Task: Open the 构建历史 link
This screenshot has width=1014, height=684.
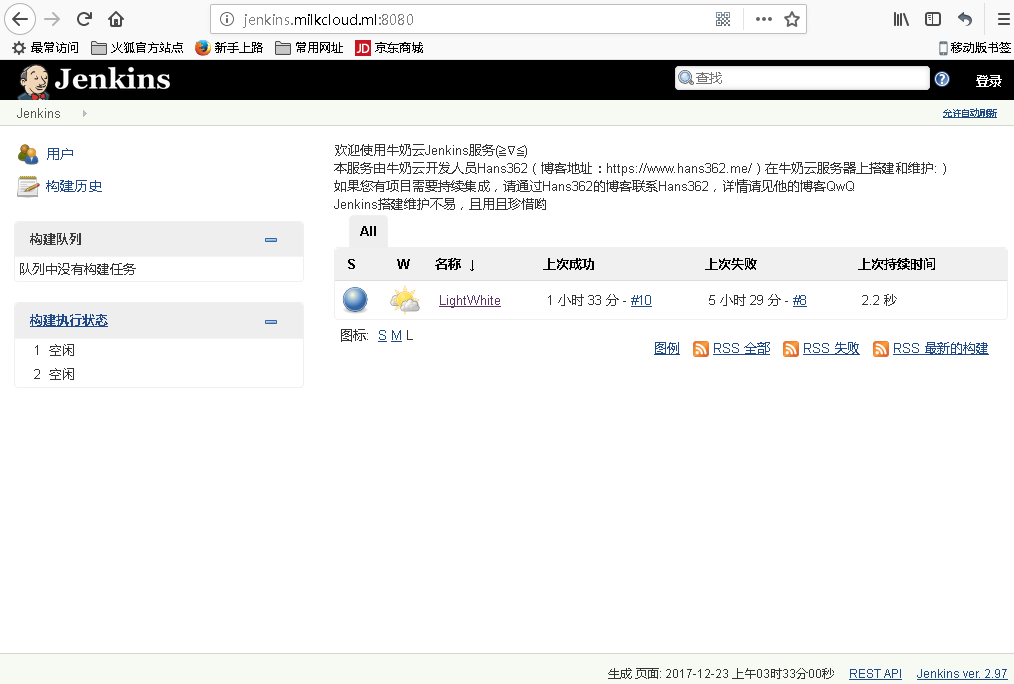Action: [x=74, y=186]
